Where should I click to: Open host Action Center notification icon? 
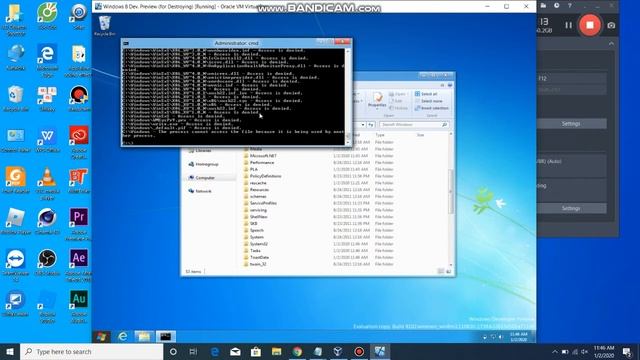click(627, 351)
